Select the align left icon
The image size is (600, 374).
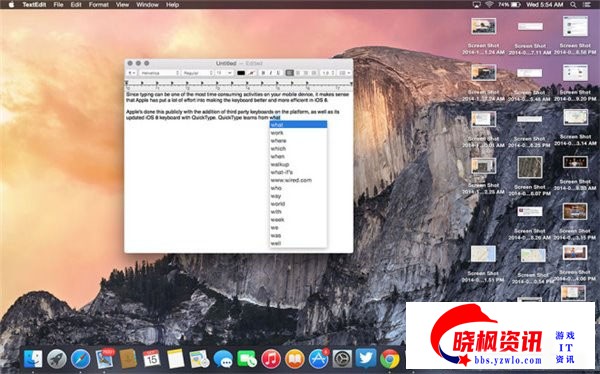coord(290,73)
